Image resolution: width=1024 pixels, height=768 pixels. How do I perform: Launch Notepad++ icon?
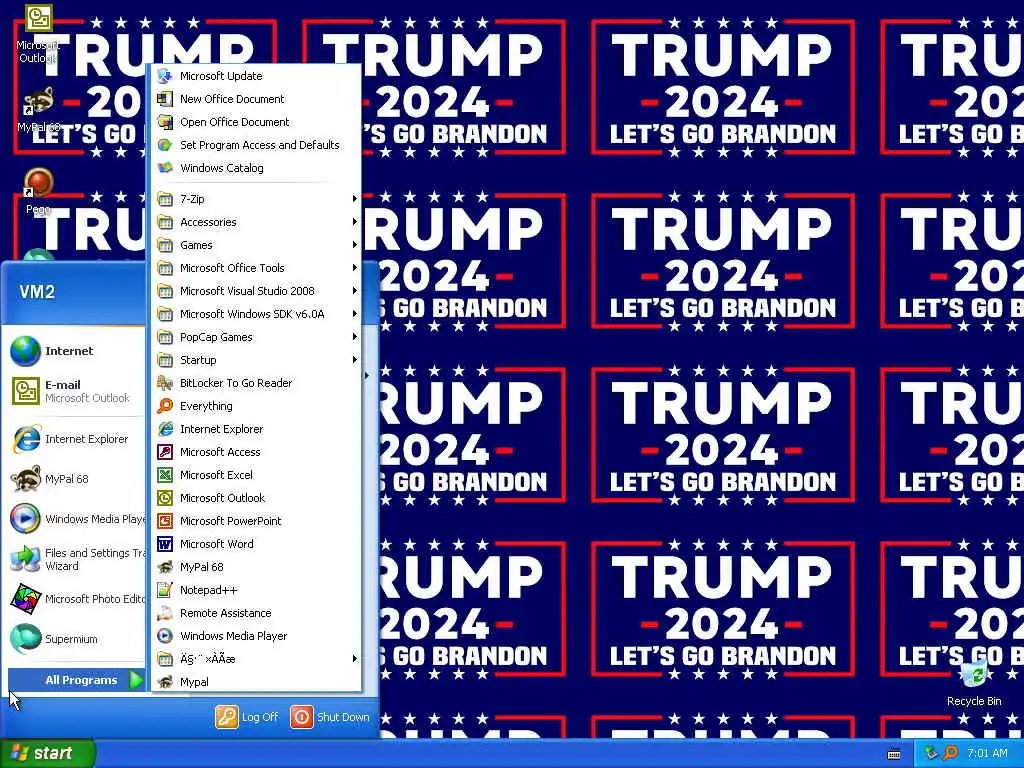(x=165, y=590)
